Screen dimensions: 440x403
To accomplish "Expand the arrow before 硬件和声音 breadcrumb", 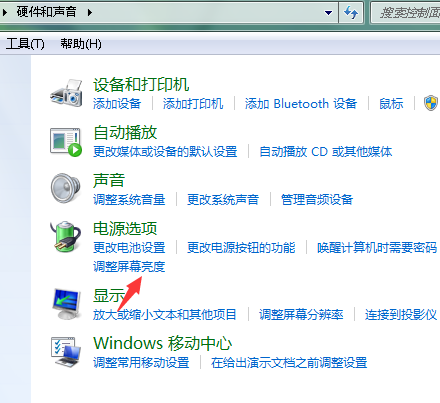I will 4,13.
